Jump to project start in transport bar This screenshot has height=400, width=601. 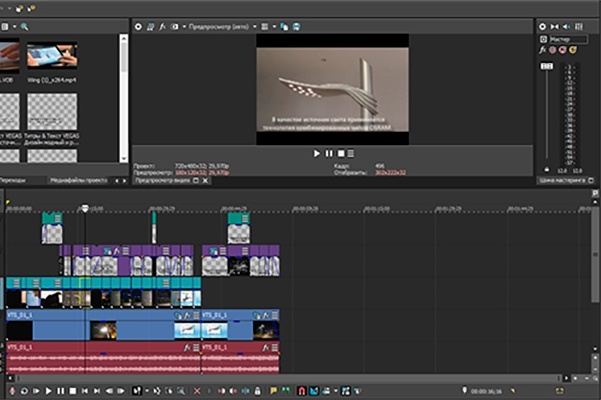85,391
